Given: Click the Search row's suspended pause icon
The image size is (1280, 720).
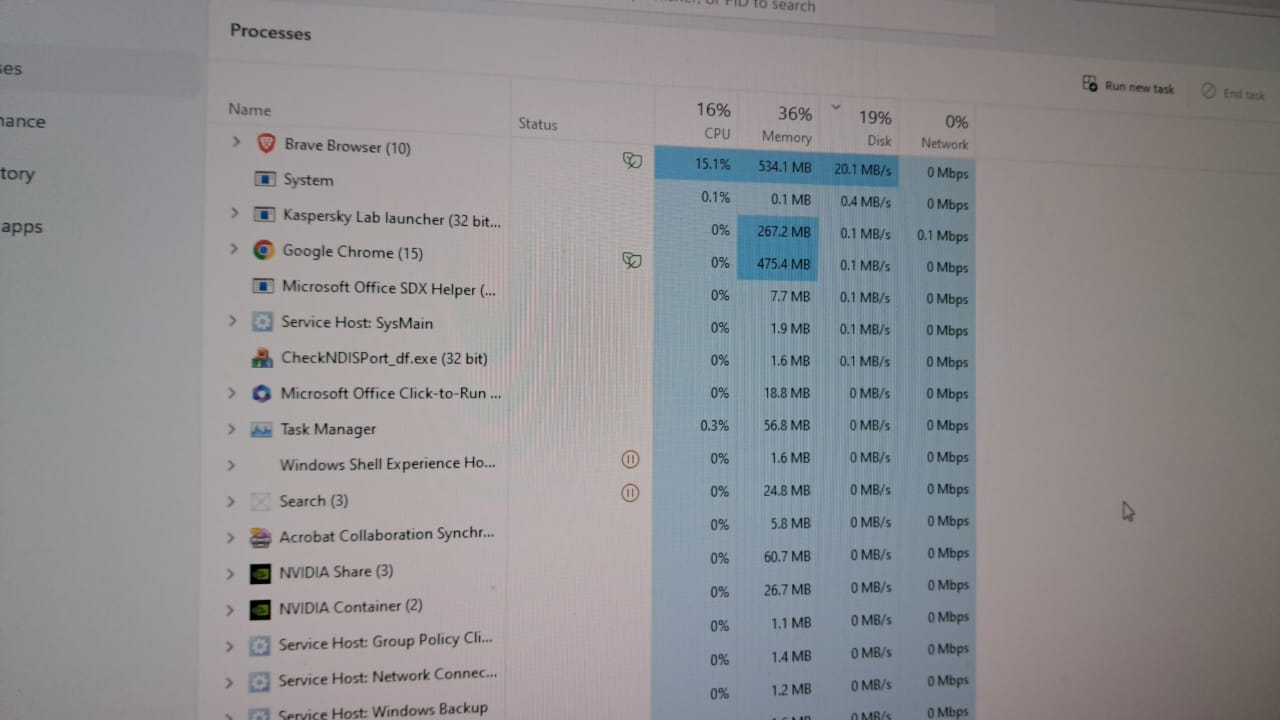Looking at the screenshot, I should click(x=630, y=492).
